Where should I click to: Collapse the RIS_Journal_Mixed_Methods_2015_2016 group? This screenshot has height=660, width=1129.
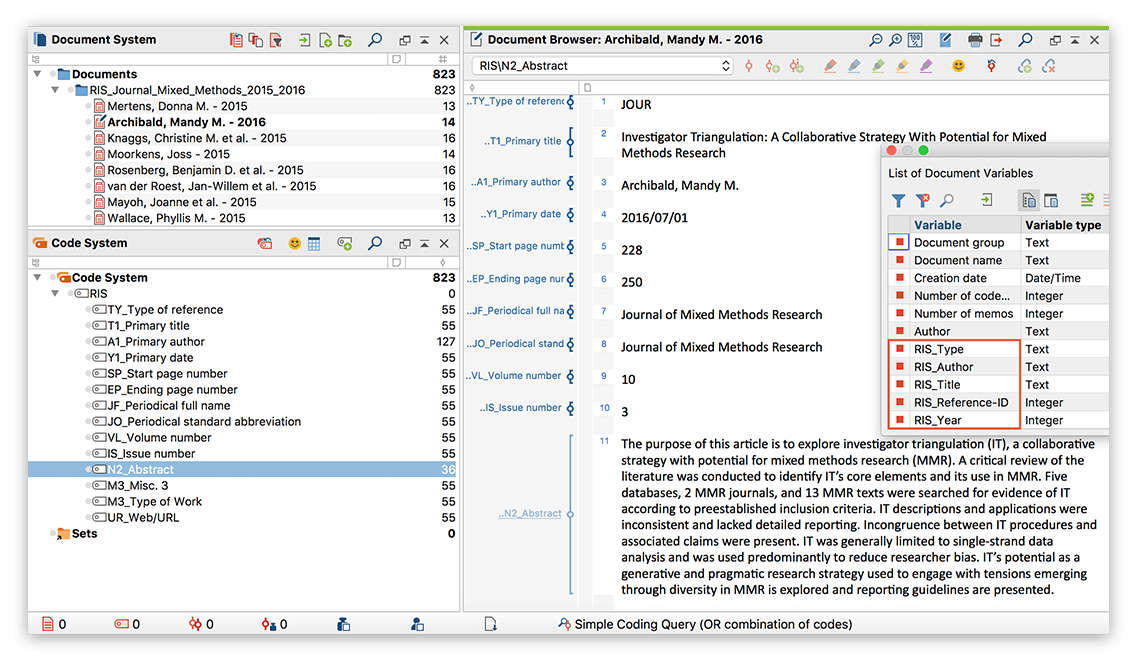(57, 89)
